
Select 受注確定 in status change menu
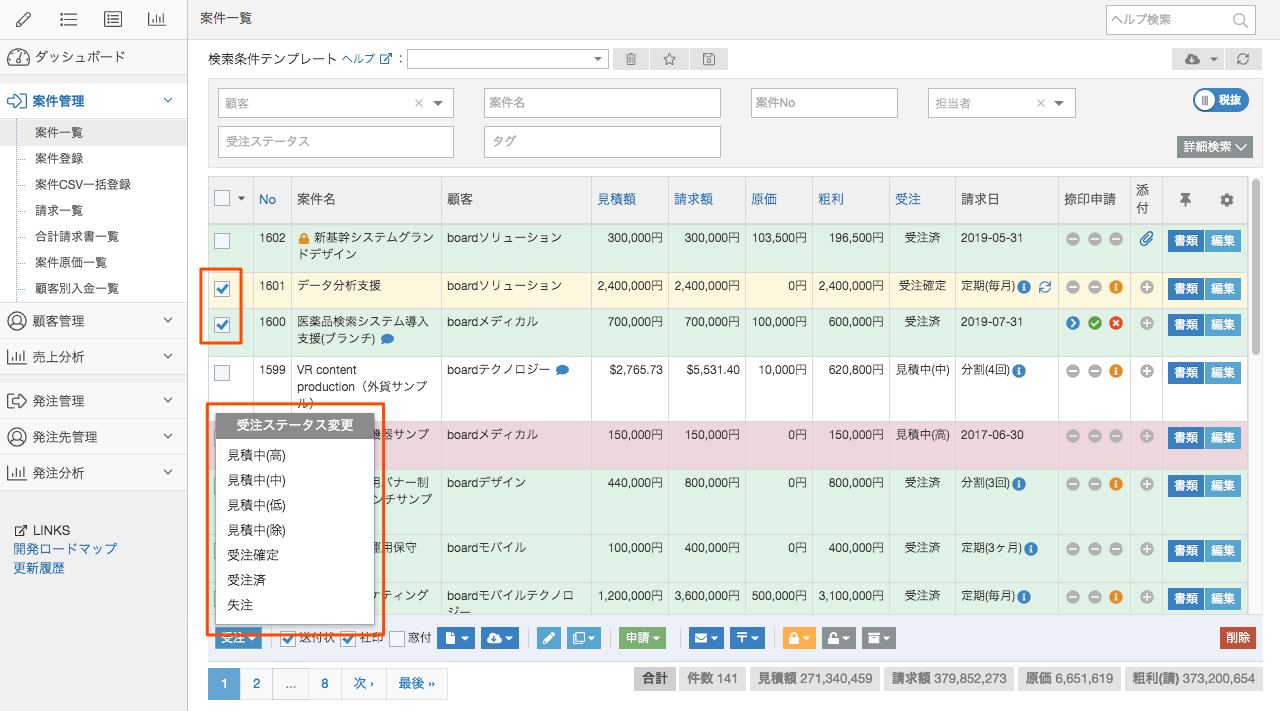point(253,555)
